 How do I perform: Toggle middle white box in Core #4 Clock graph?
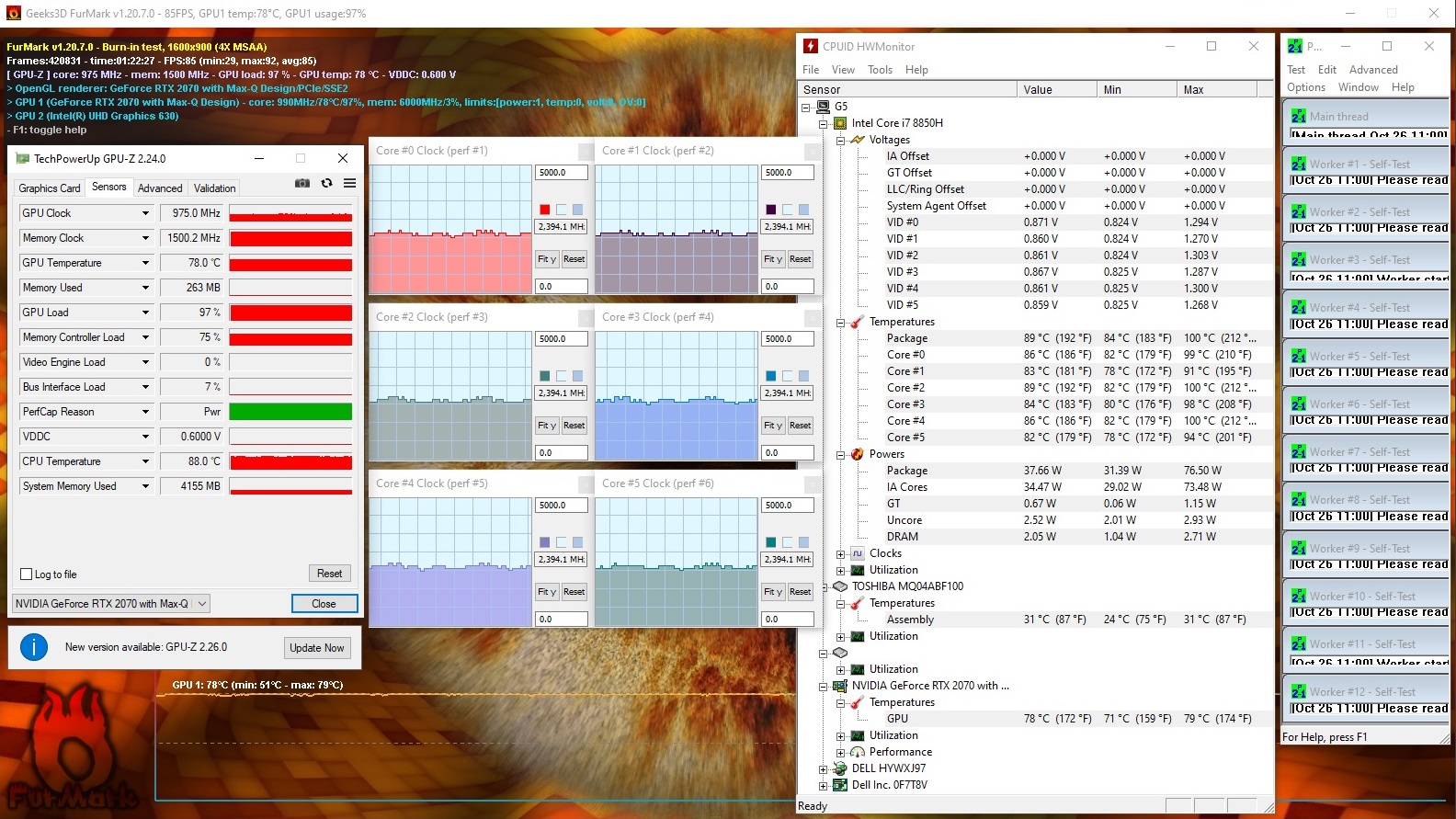[561, 542]
